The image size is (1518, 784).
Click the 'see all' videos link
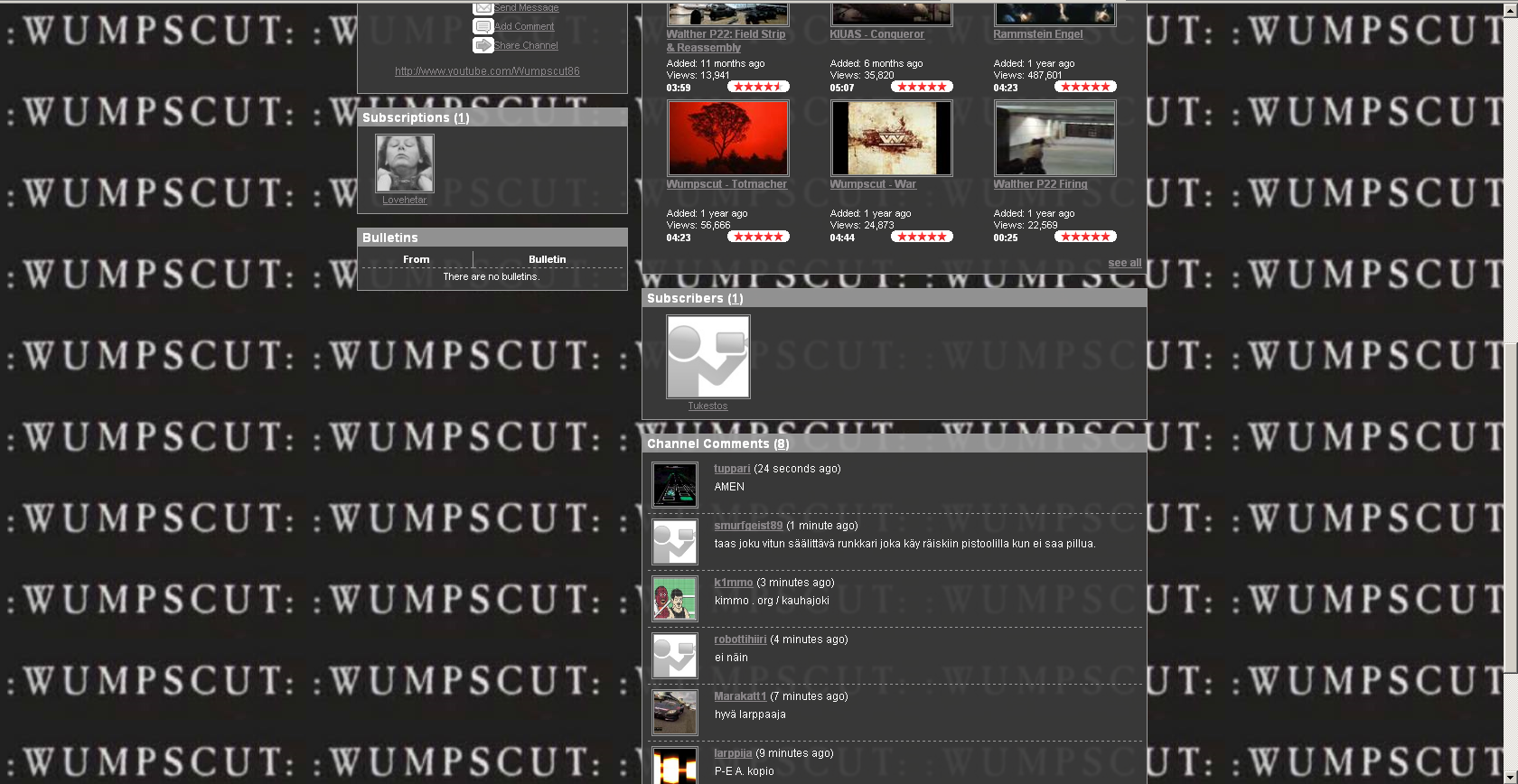(1124, 263)
